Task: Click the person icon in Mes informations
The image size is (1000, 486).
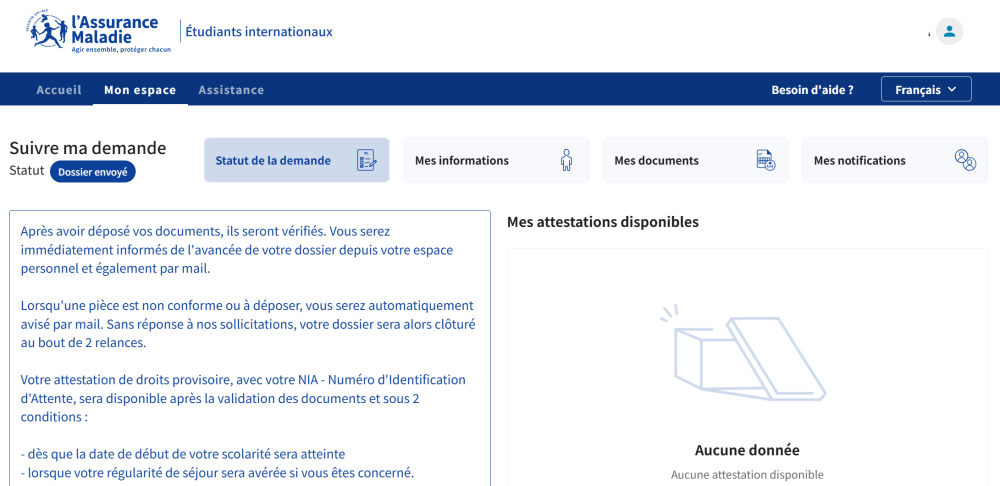Action: coord(566,160)
